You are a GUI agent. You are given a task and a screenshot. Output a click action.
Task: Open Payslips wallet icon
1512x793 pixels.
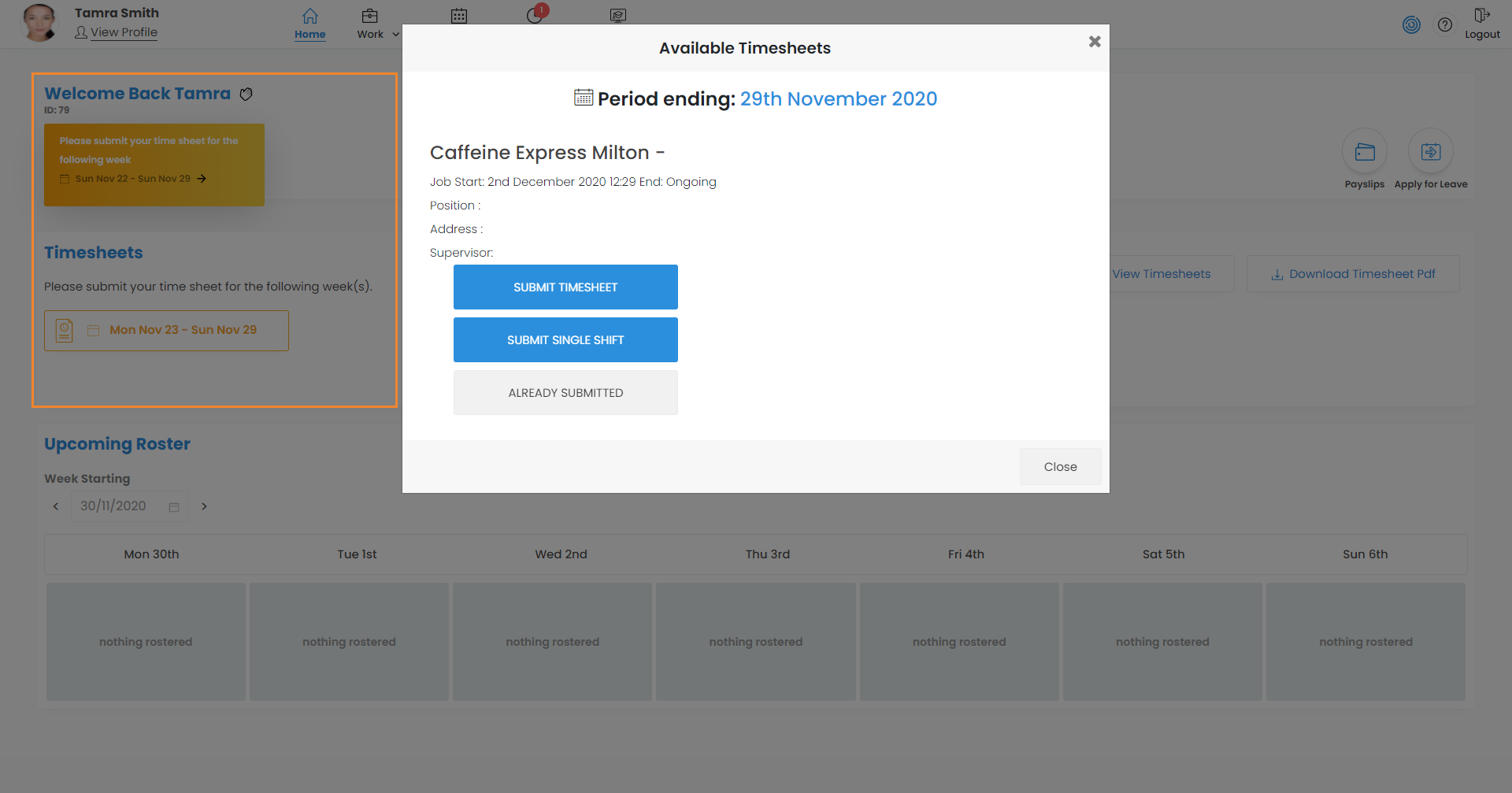coord(1365,152)
